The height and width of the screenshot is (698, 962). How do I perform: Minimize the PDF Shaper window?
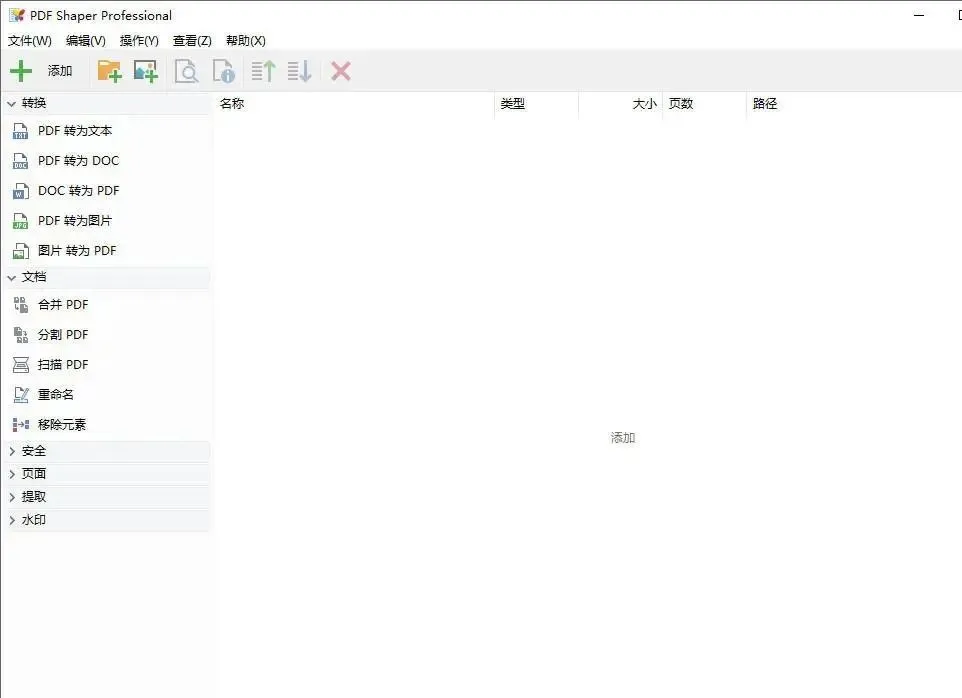pyautogui.click(x=919, y=15)
